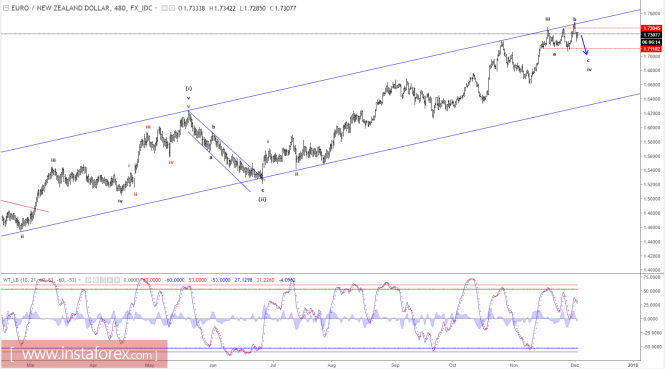Click the 2018 label on time axis

(633, 365)
